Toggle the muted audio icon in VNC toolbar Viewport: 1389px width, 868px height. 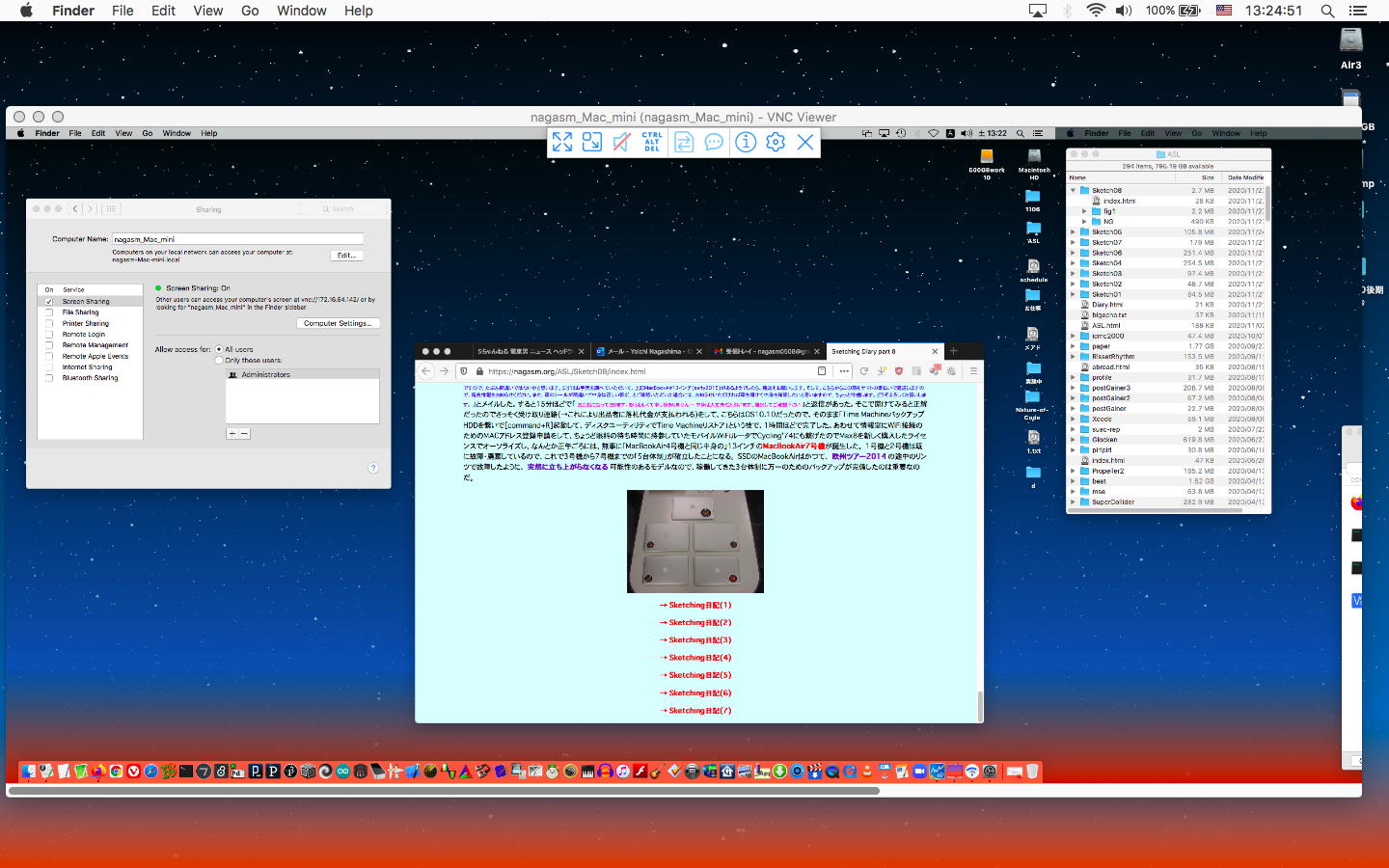622,143
